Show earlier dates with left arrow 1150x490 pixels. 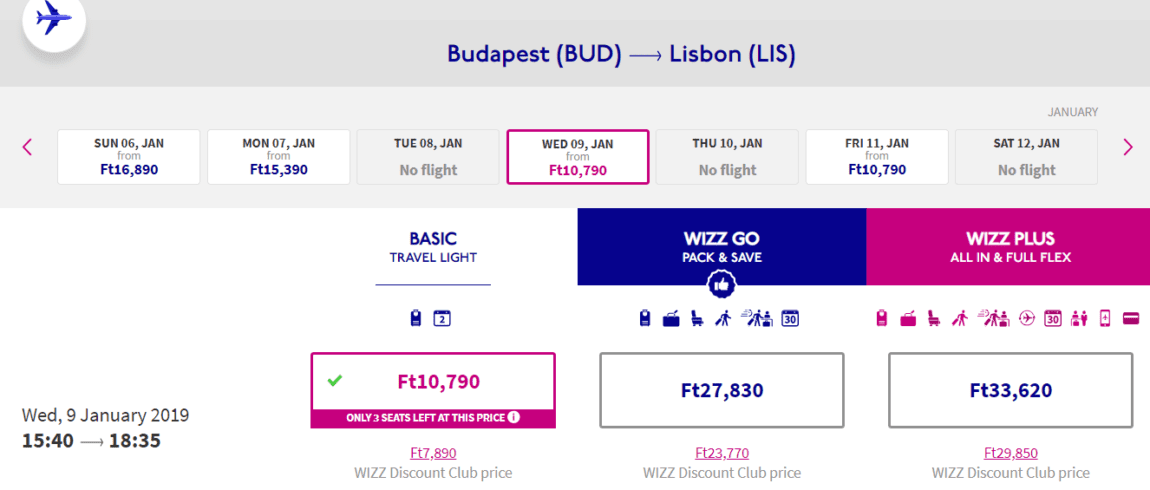[27, 147]
